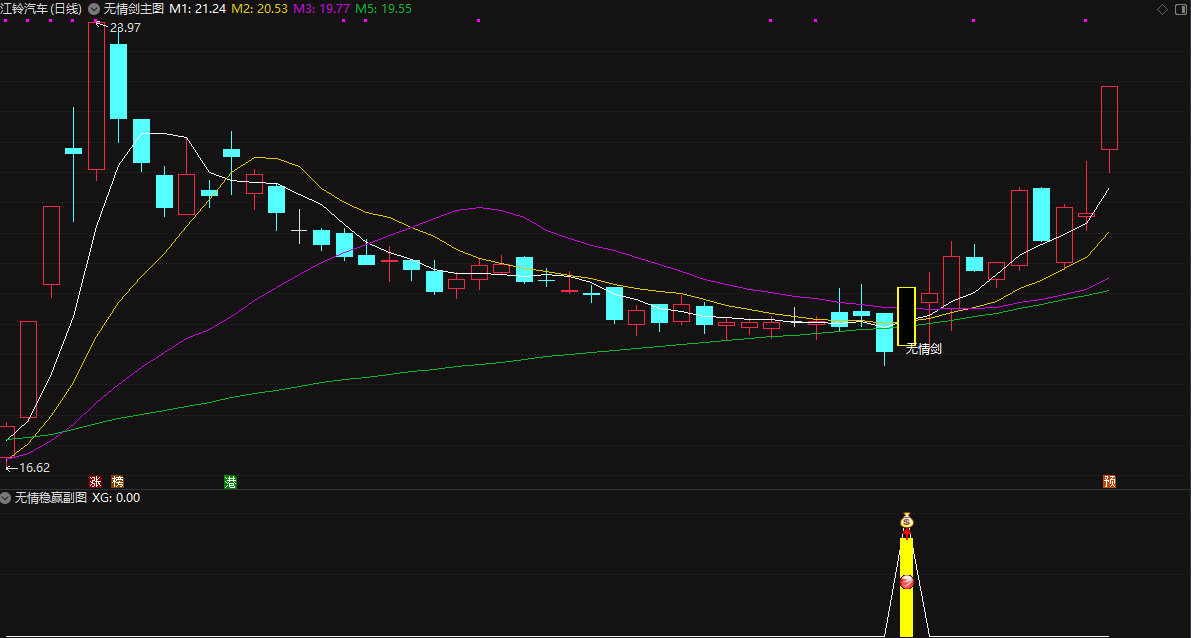Click the yellow signal bar in sub-chart

click(906, 587)
